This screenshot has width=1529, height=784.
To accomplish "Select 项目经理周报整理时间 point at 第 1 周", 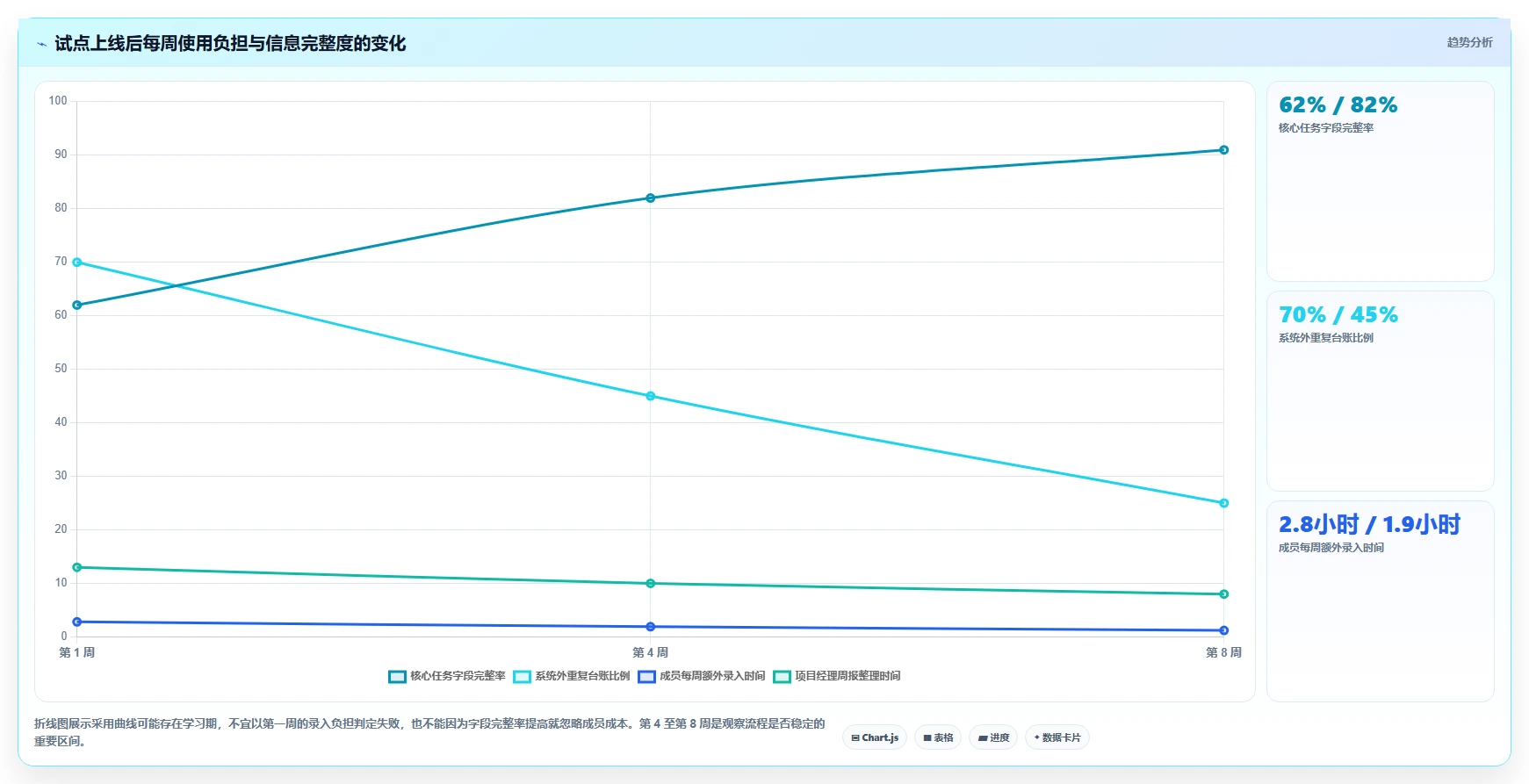I will pyautogui.click(x=77, y=567).
